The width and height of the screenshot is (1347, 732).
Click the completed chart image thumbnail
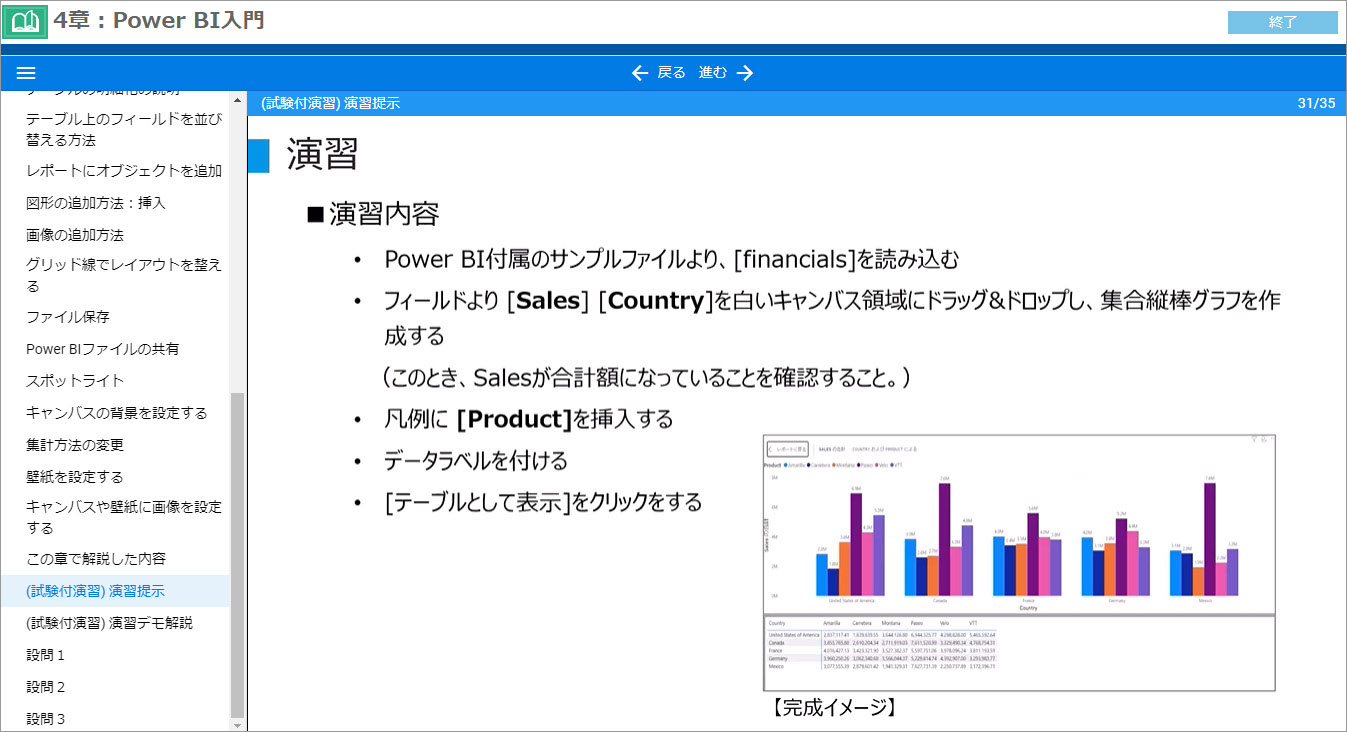[1019, 562]
